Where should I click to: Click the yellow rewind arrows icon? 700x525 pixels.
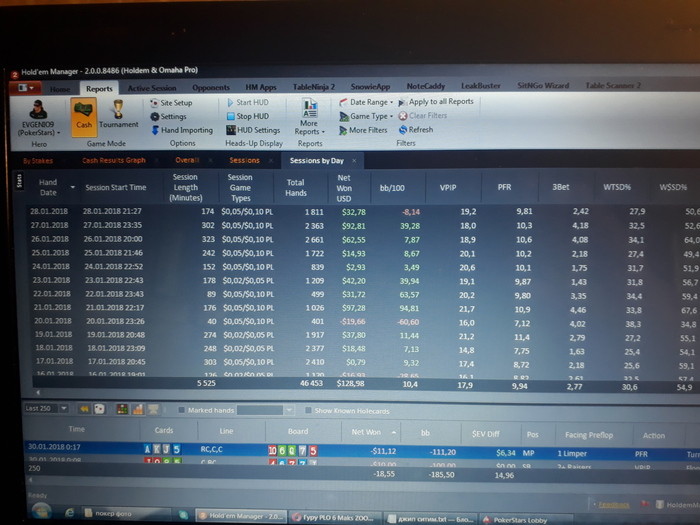click(x=84, y=408)
